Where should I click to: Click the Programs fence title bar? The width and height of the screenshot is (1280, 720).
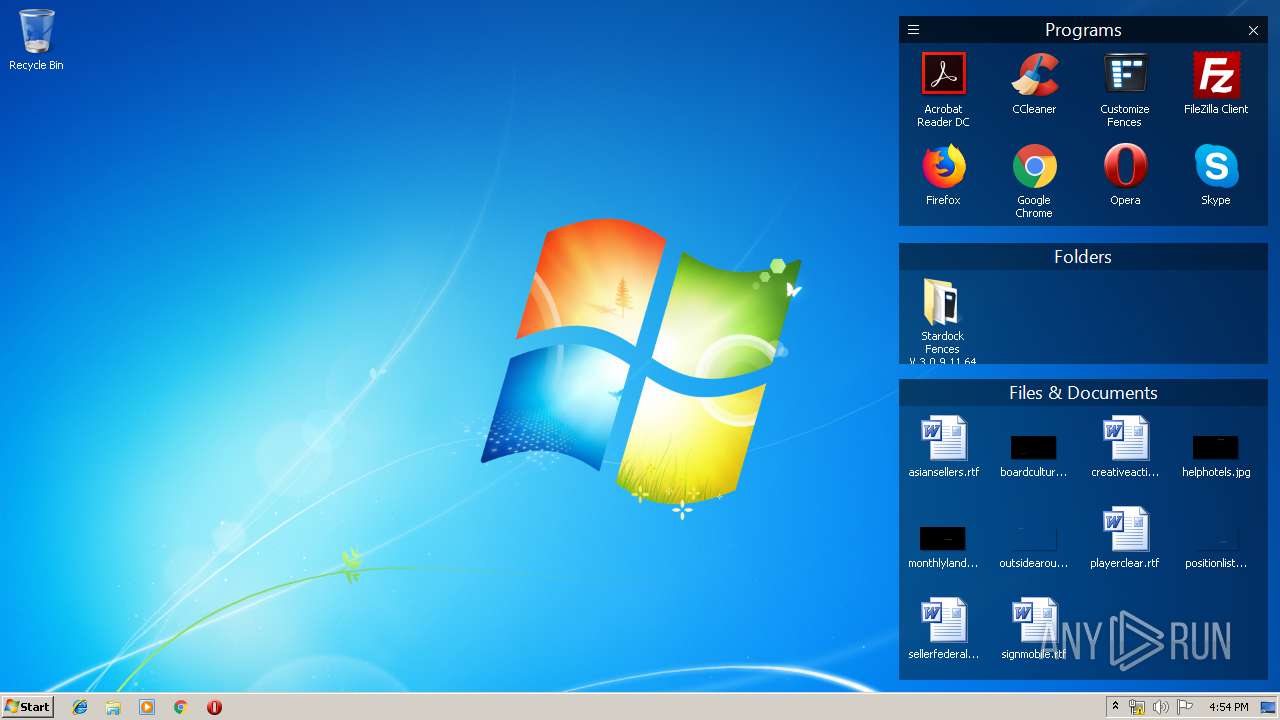pos(1083,30)
